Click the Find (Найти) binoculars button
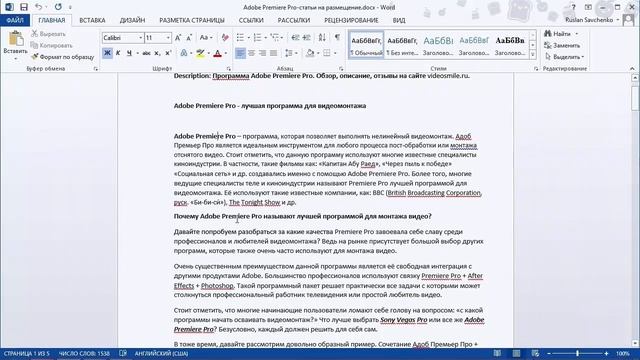The height and width of the screenshot is (360, 640). click(x=558, y=34)
